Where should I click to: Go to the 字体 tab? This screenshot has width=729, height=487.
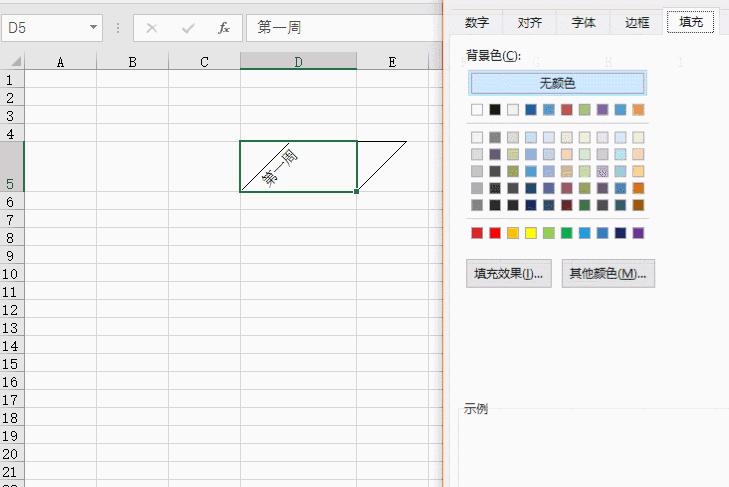click(584, 22)
